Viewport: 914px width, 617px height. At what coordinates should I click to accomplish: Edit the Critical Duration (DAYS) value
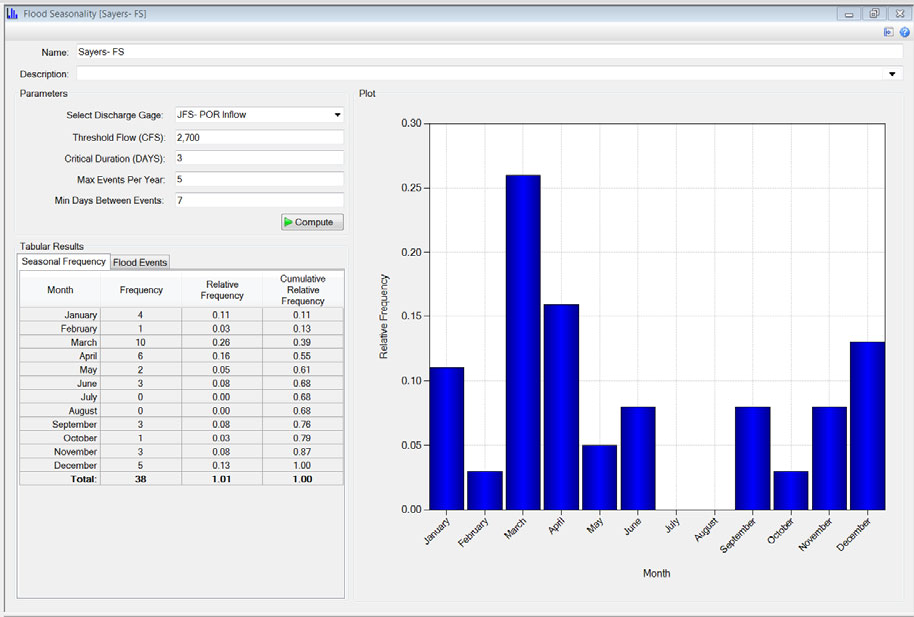259,160
